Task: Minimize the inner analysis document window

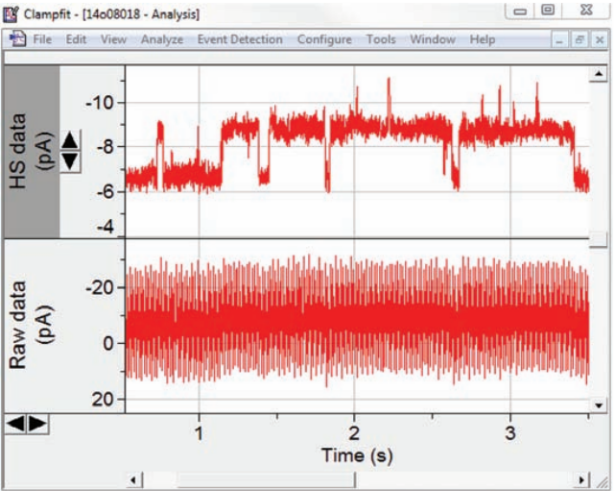Action: (x=562, y=40)
